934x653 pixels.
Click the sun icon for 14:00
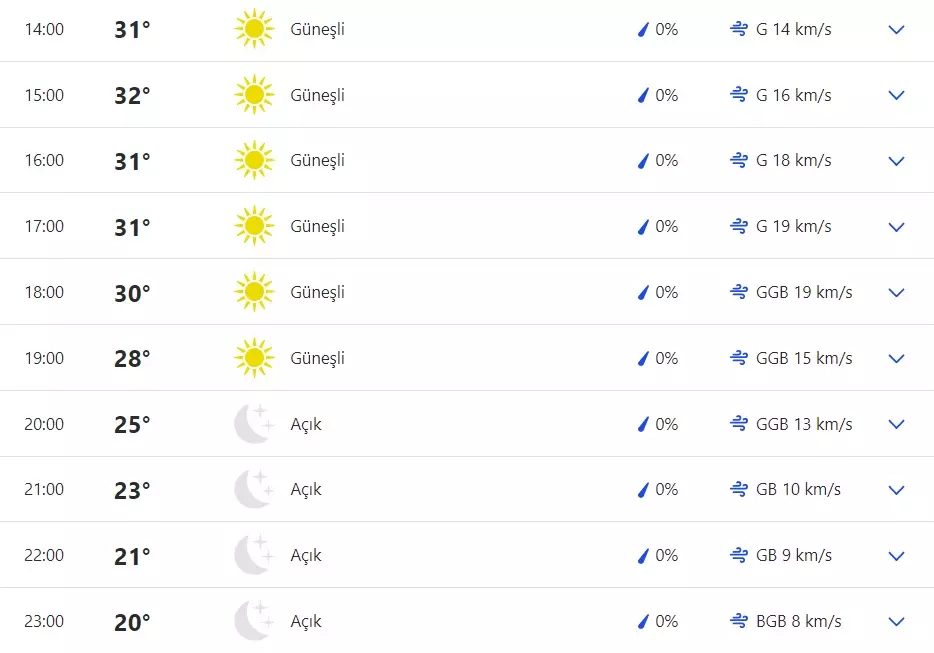[x=254, y=29]
